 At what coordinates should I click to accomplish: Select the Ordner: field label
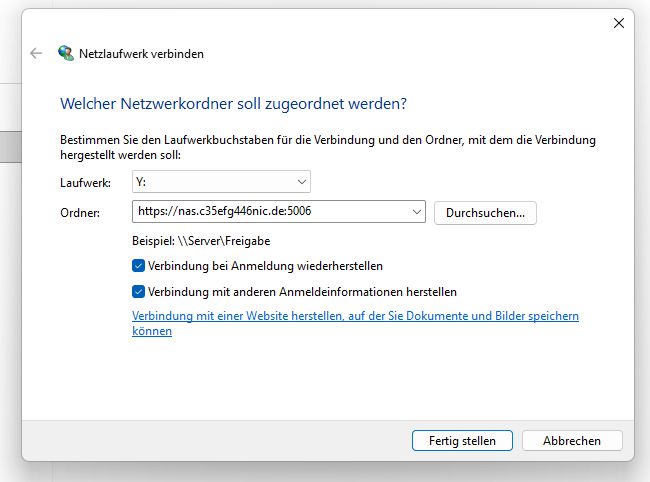pos(80,213)
